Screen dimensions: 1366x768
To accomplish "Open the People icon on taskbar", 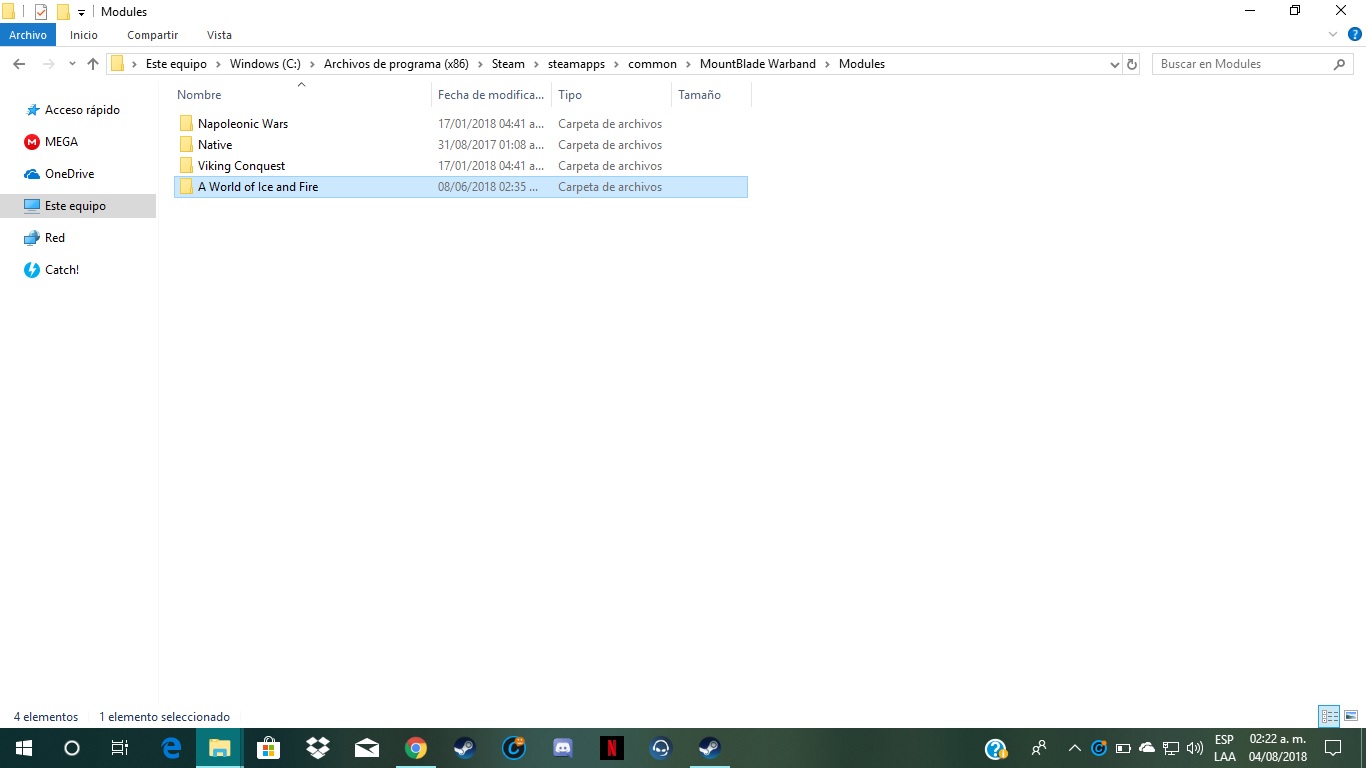I will click(1039, 748).
